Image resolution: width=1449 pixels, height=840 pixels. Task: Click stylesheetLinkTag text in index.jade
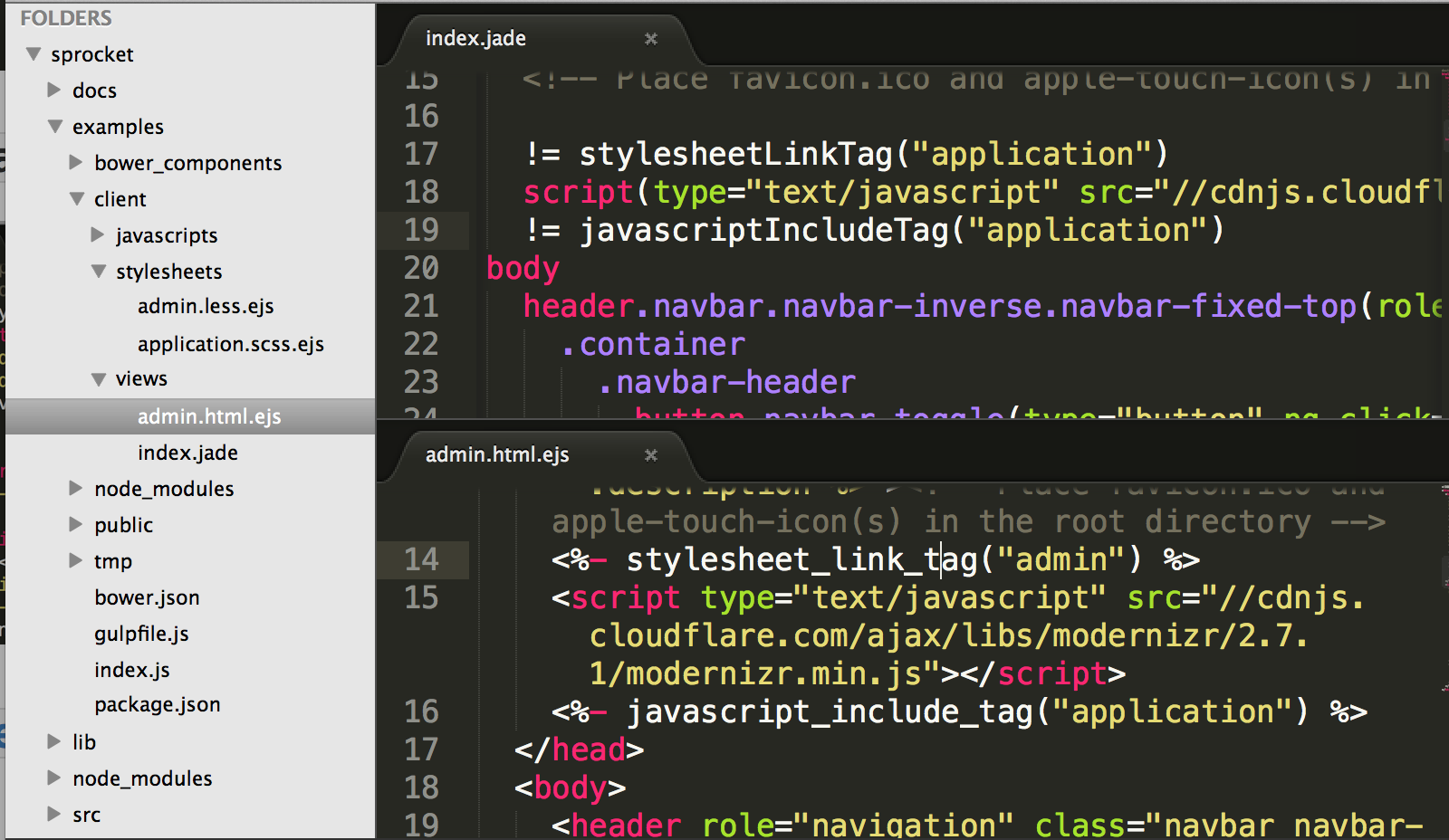coord(736,155)
